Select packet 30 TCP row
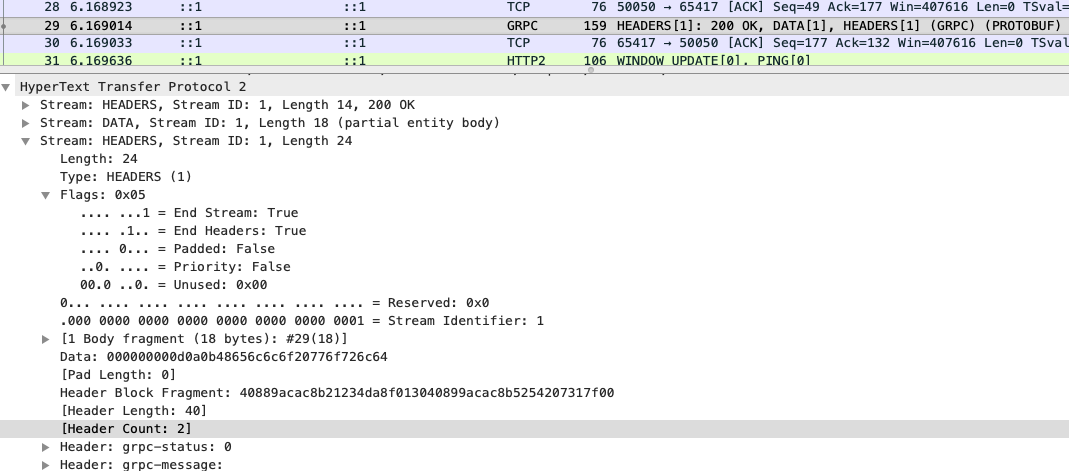This screenshot has height=471, width=1069. click(x=534, y=44)
